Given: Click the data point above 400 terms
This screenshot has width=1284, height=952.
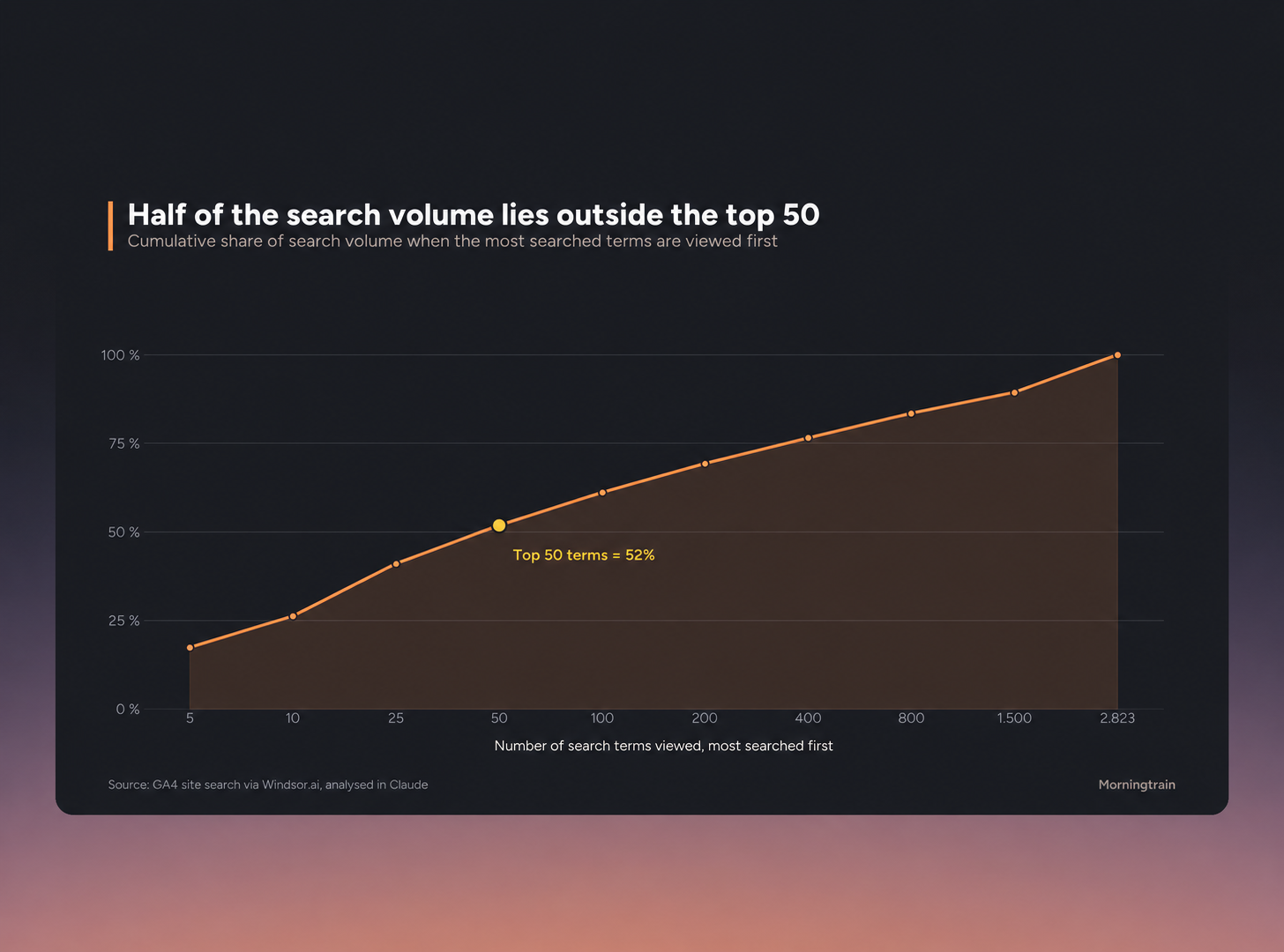Looking at the screenshot, I should pos(808,438).
